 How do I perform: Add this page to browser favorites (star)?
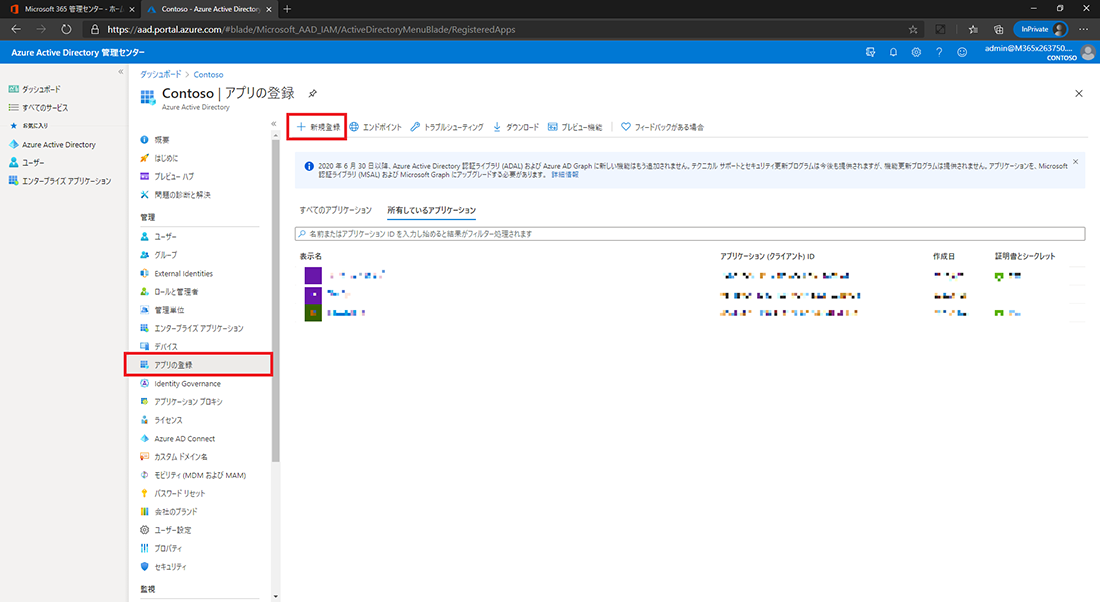[913, 29]
